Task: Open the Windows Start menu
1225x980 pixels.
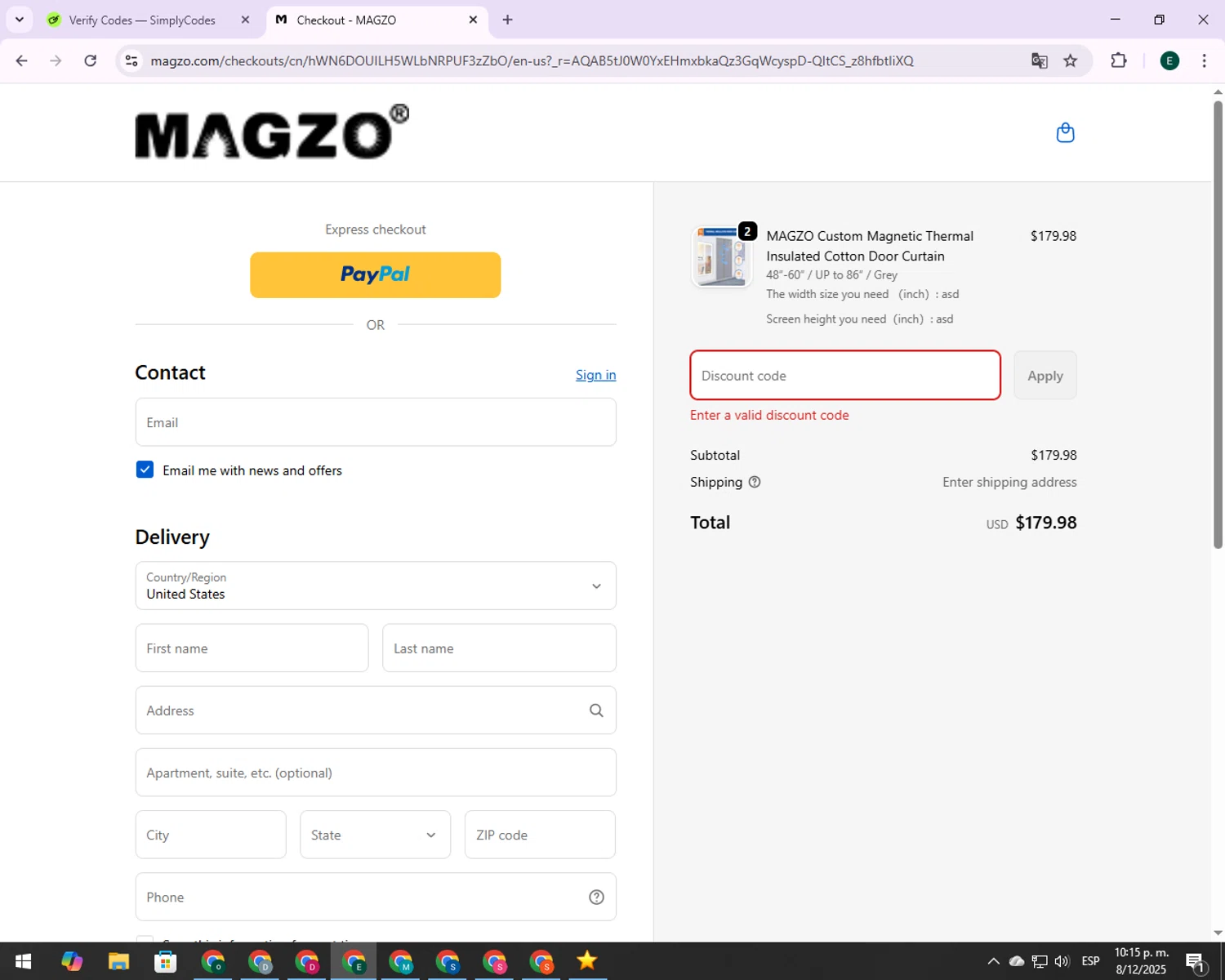Action: coord(23,961)
